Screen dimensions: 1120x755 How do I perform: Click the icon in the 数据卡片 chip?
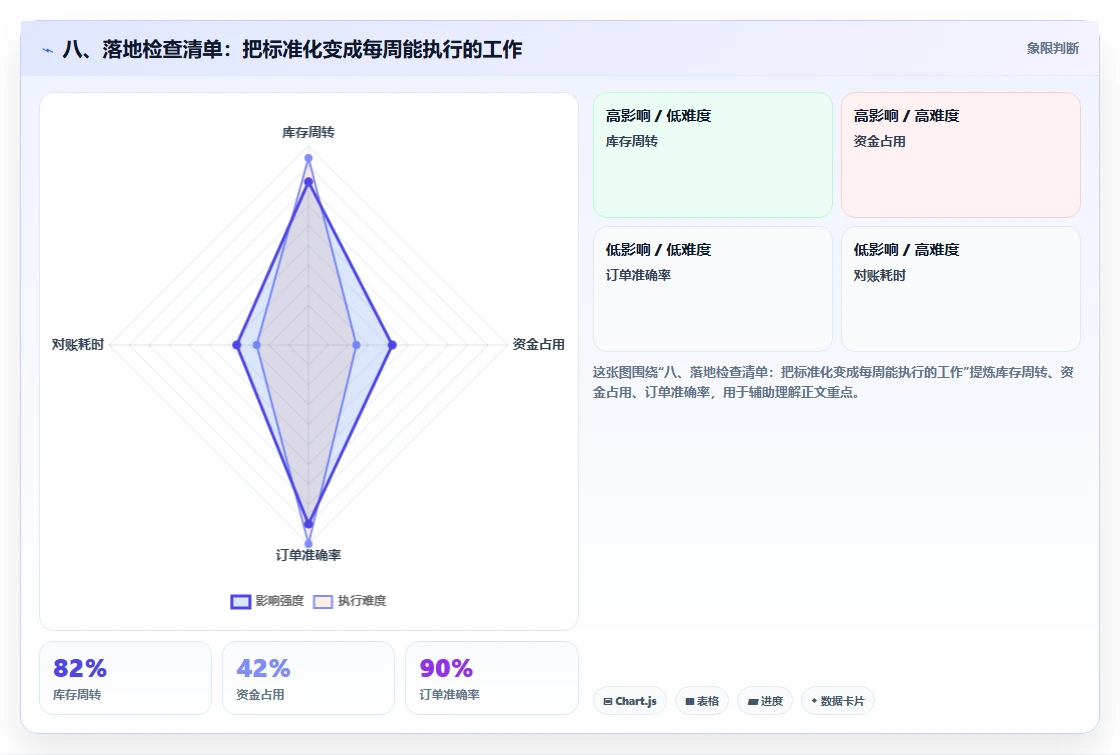pyautogui.click(x=814, y=701)
